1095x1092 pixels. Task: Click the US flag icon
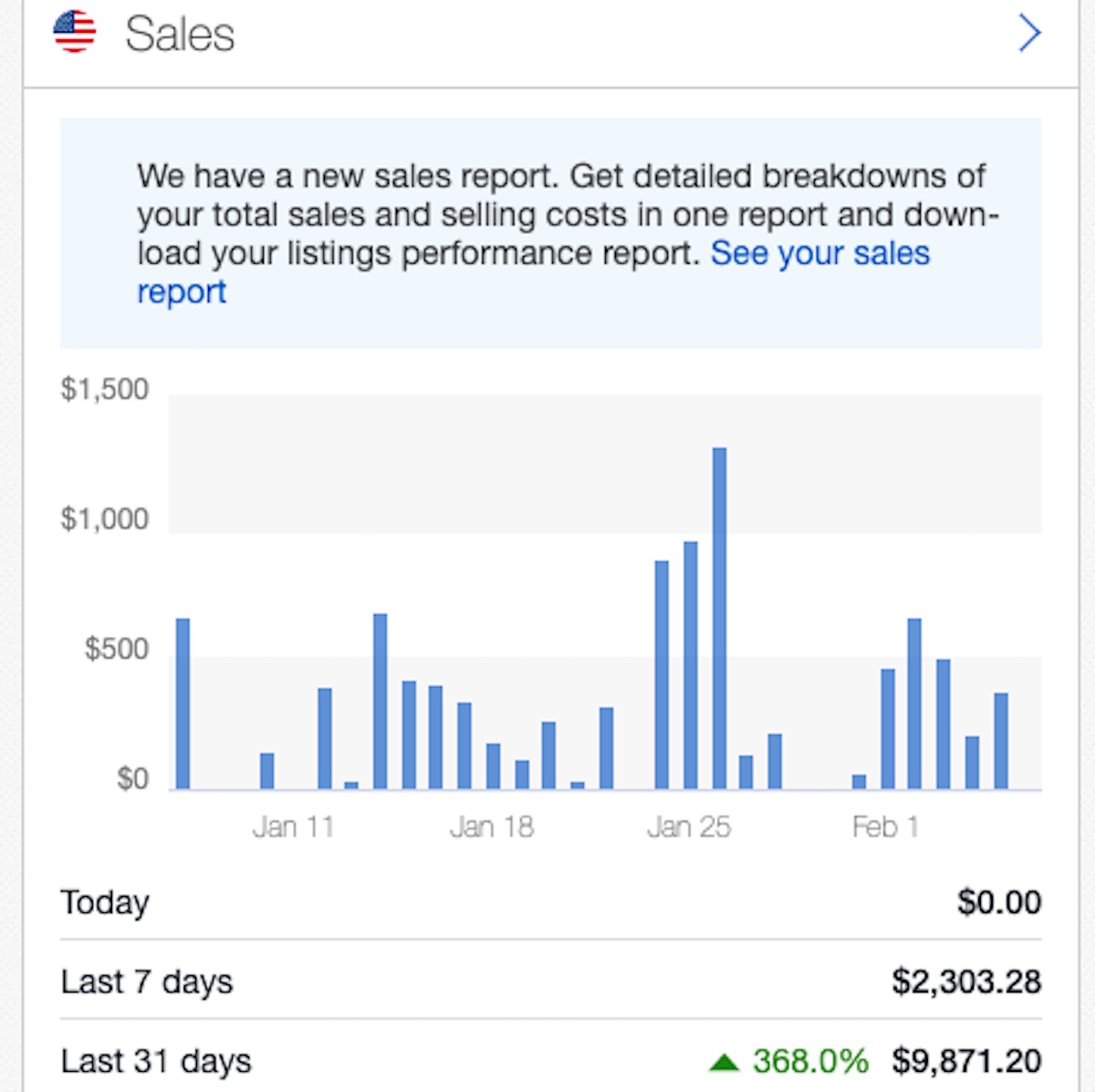74,32
